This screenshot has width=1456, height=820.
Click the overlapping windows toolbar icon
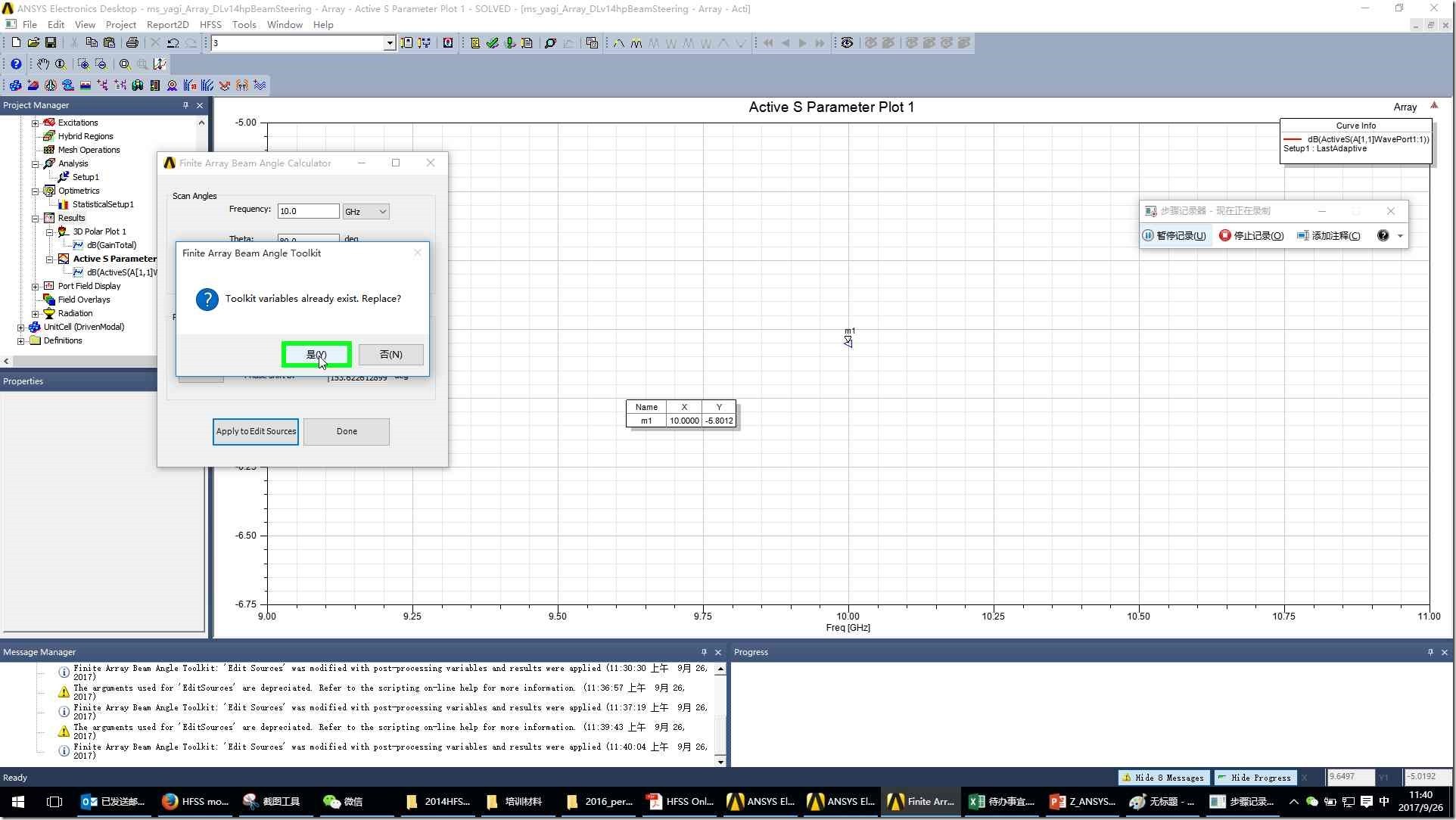(592, 43)
